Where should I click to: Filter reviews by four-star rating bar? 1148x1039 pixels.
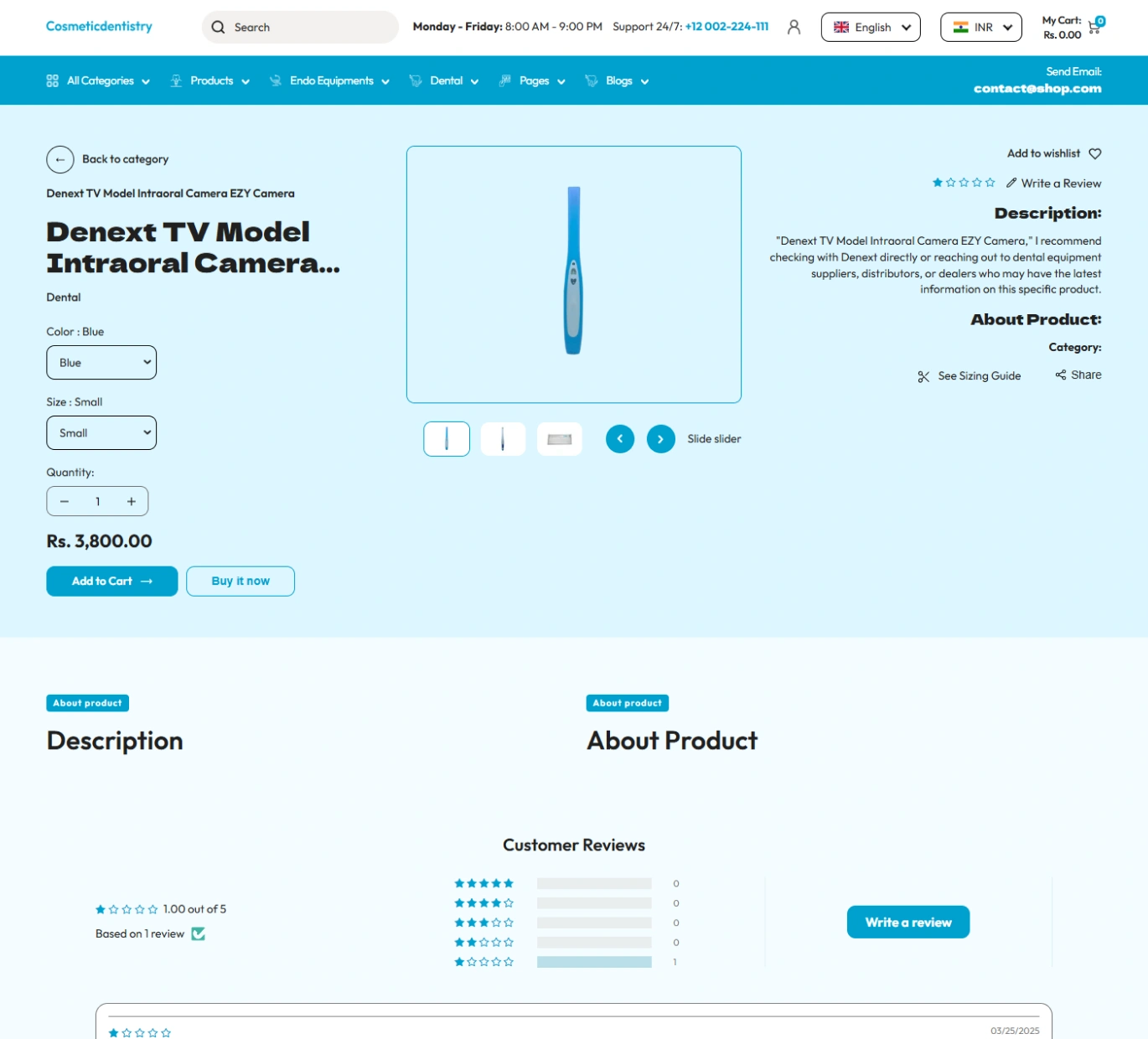tap(594, 903)
